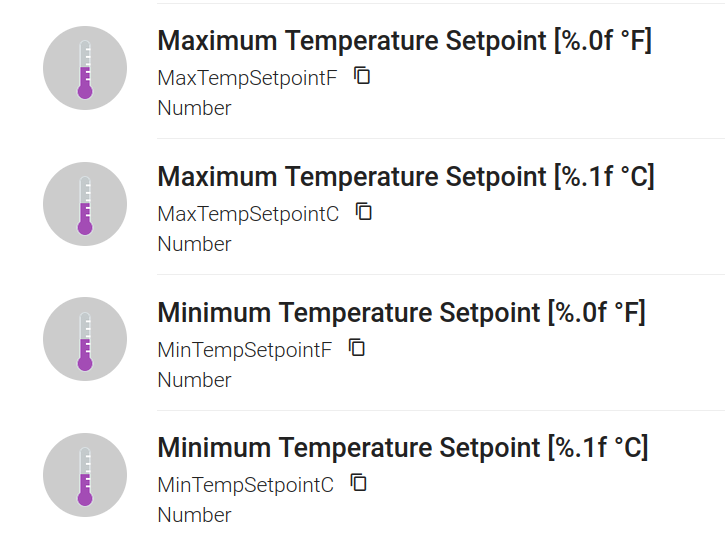Viewport: 725px width, 545px height.
Task: Select the MinTempSetpointF name text
Action: (244, 350)
